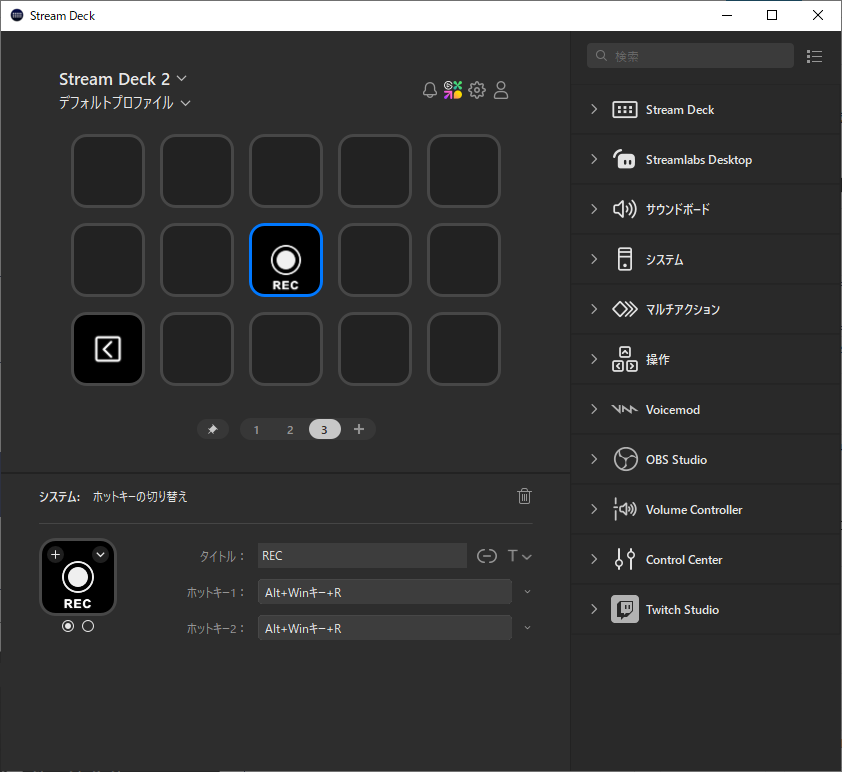Expand the システム category
This screenshot has width=842, height=772.
coord(594,259)
